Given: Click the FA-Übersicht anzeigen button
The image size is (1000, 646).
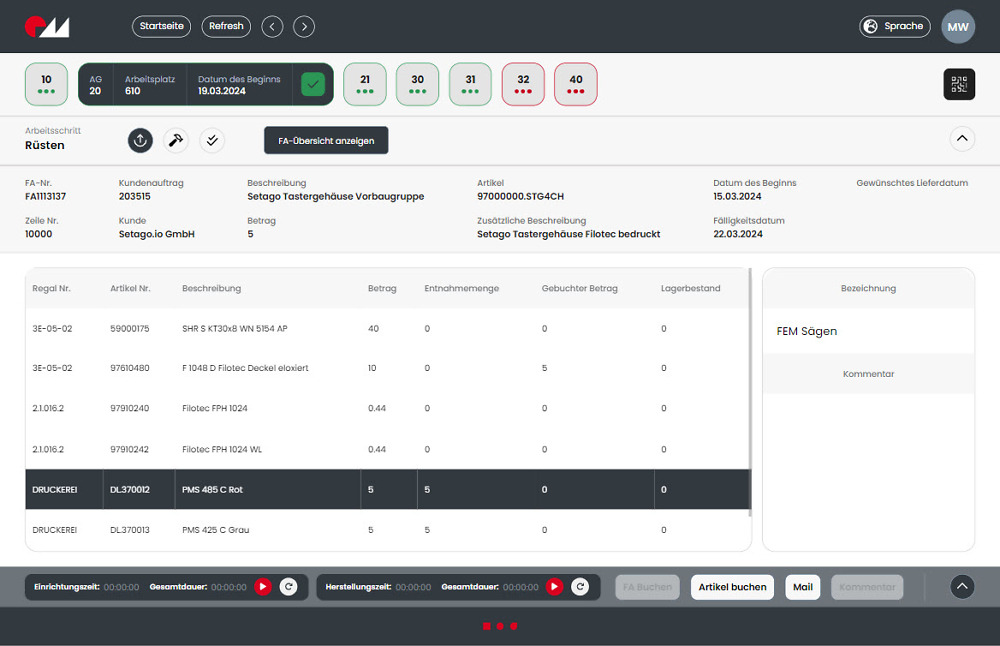Looking at the screenshot, I should click(326, 141).
